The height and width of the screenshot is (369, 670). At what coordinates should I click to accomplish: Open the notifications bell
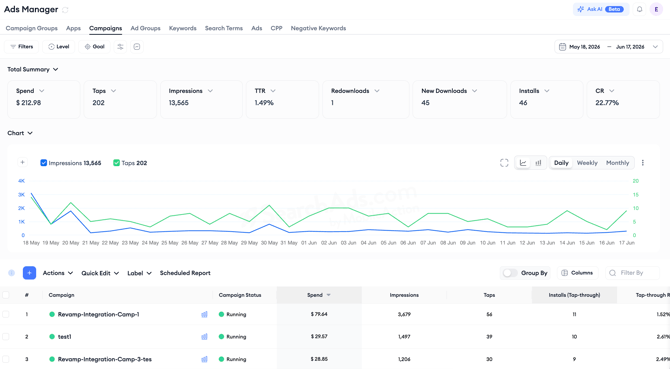(639, 9)
